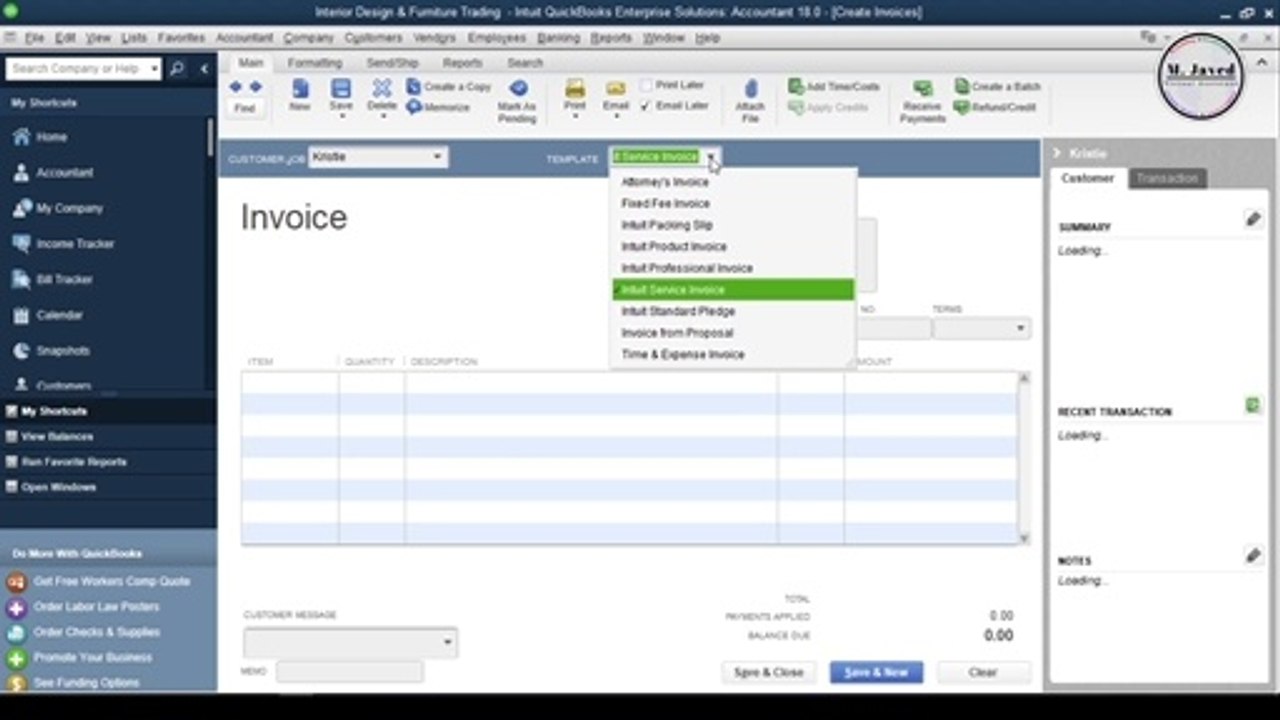1280x720 pixels.
Task: Click the Memo input field
Action: pos(349,672)
